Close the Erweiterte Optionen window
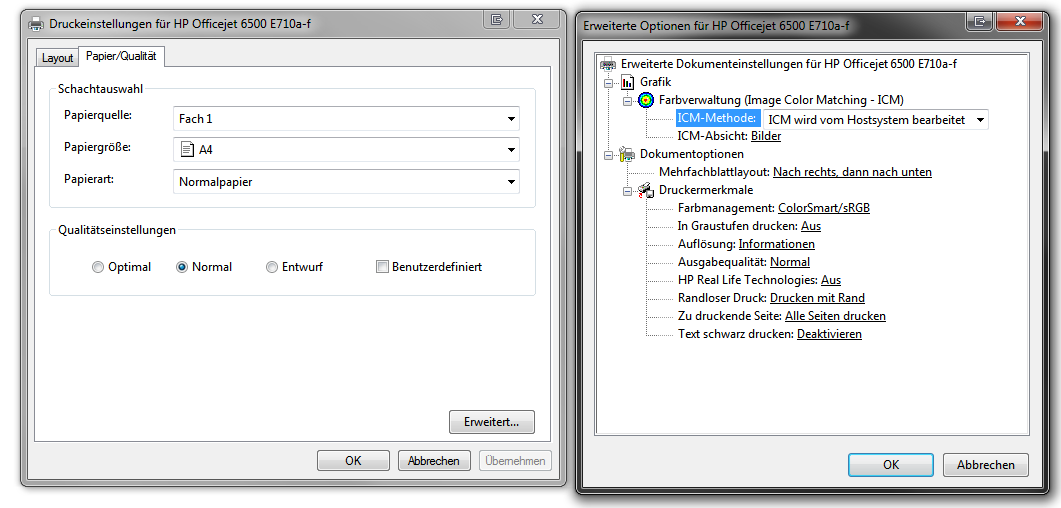 coord(1018,22)
